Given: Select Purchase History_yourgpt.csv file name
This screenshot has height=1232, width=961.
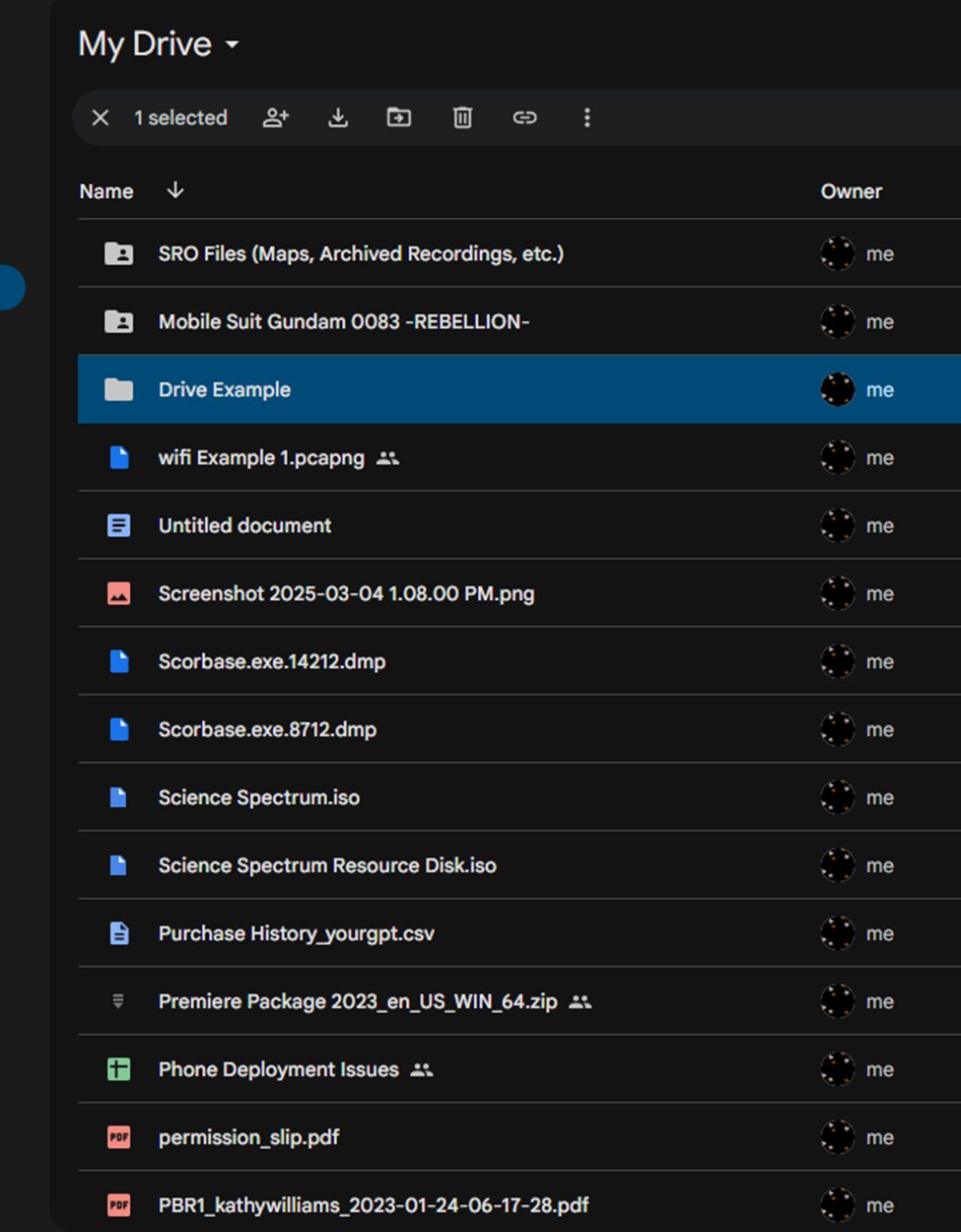Looking at the screenshot, I should point(296,933).
